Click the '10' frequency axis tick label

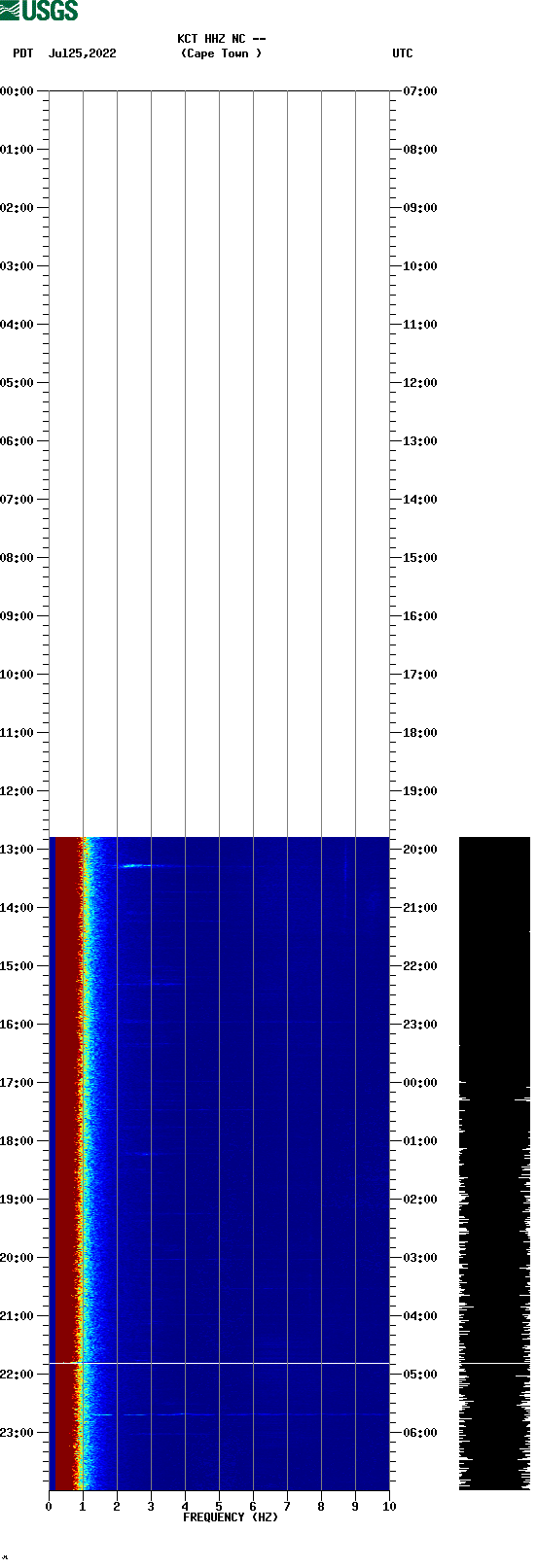[x=389, y=1507]
